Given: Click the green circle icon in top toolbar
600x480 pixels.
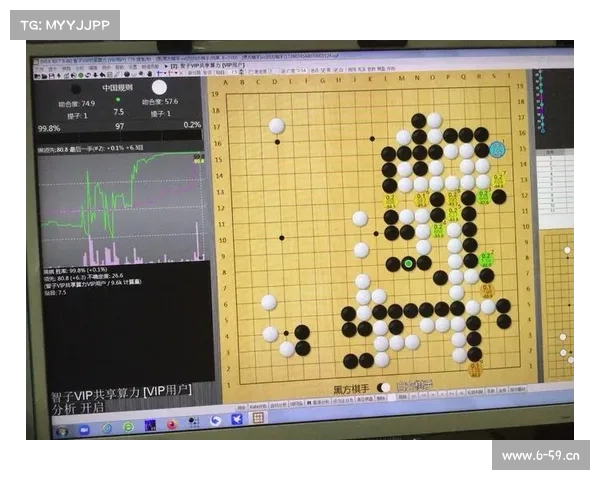Looking at the screenshot, I should 81,75.
